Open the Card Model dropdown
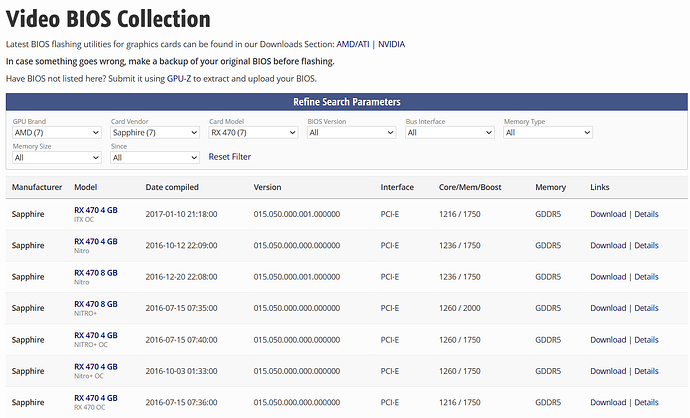Screen dimensions: 690x418 (252, 132)
